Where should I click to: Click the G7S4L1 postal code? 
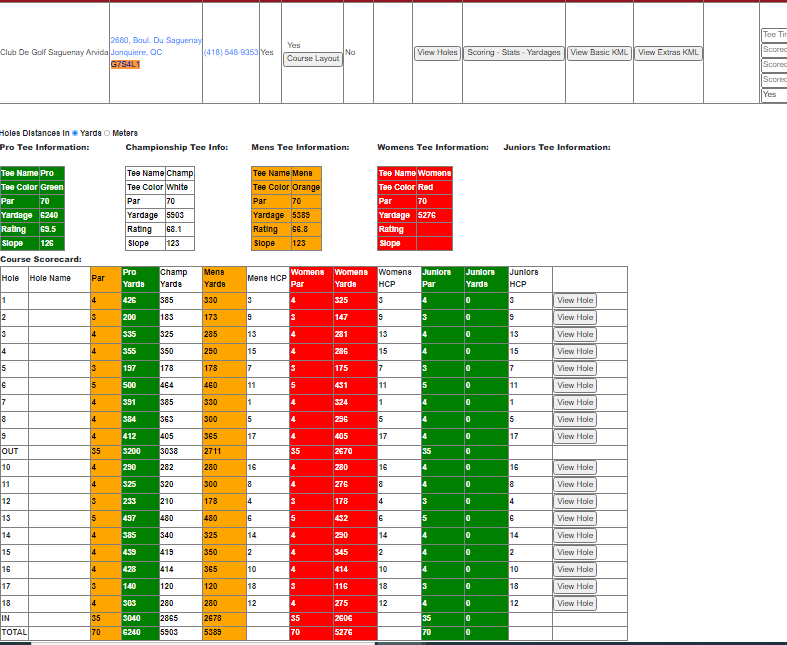125,64
